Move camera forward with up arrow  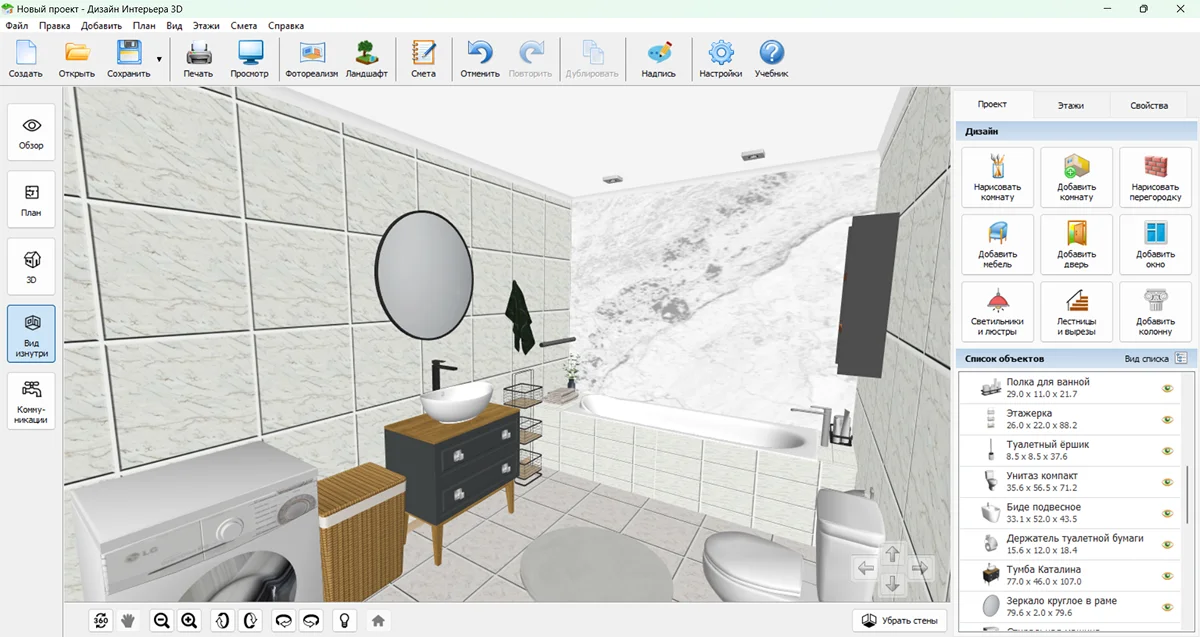pyautogui.click(x=893, y=553)
